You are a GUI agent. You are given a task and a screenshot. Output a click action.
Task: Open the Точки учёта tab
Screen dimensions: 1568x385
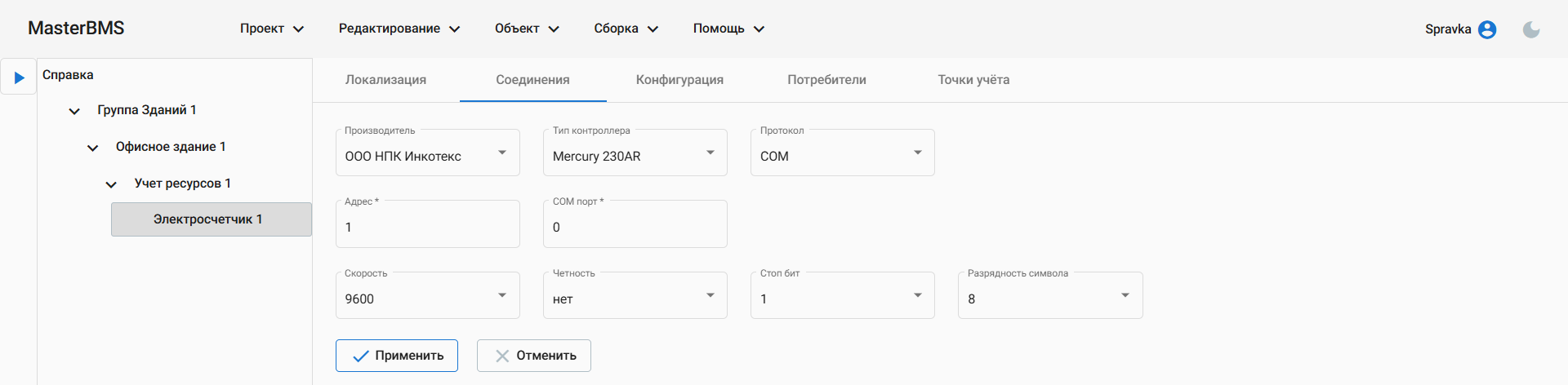point(973,80)
